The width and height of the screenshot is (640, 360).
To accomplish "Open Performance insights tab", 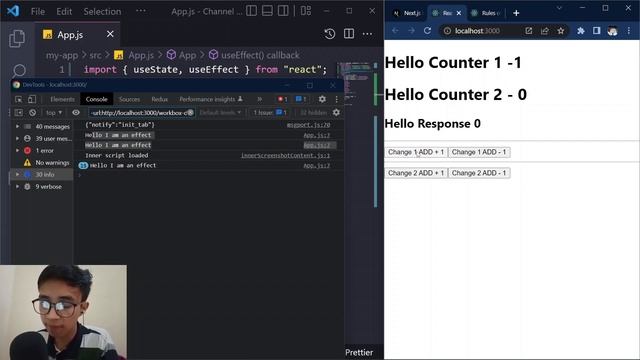I will [x=211, y=99].
